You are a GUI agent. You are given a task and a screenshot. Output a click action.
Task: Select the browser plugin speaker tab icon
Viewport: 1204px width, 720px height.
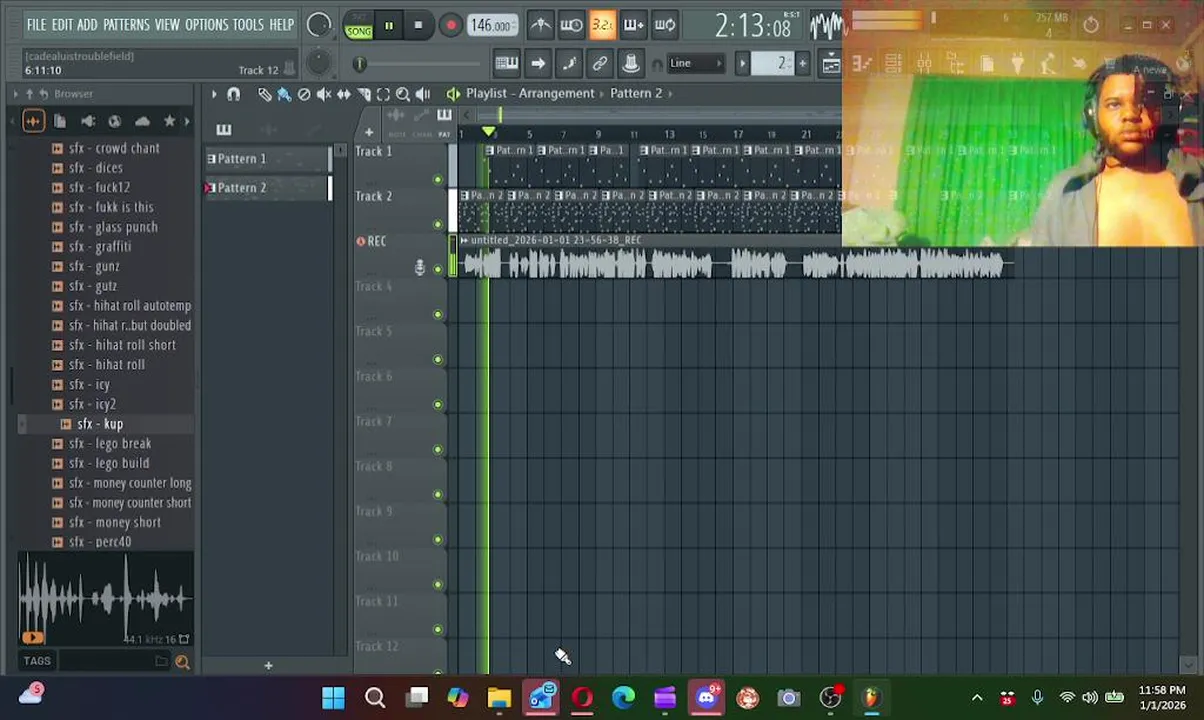point(88,121)
